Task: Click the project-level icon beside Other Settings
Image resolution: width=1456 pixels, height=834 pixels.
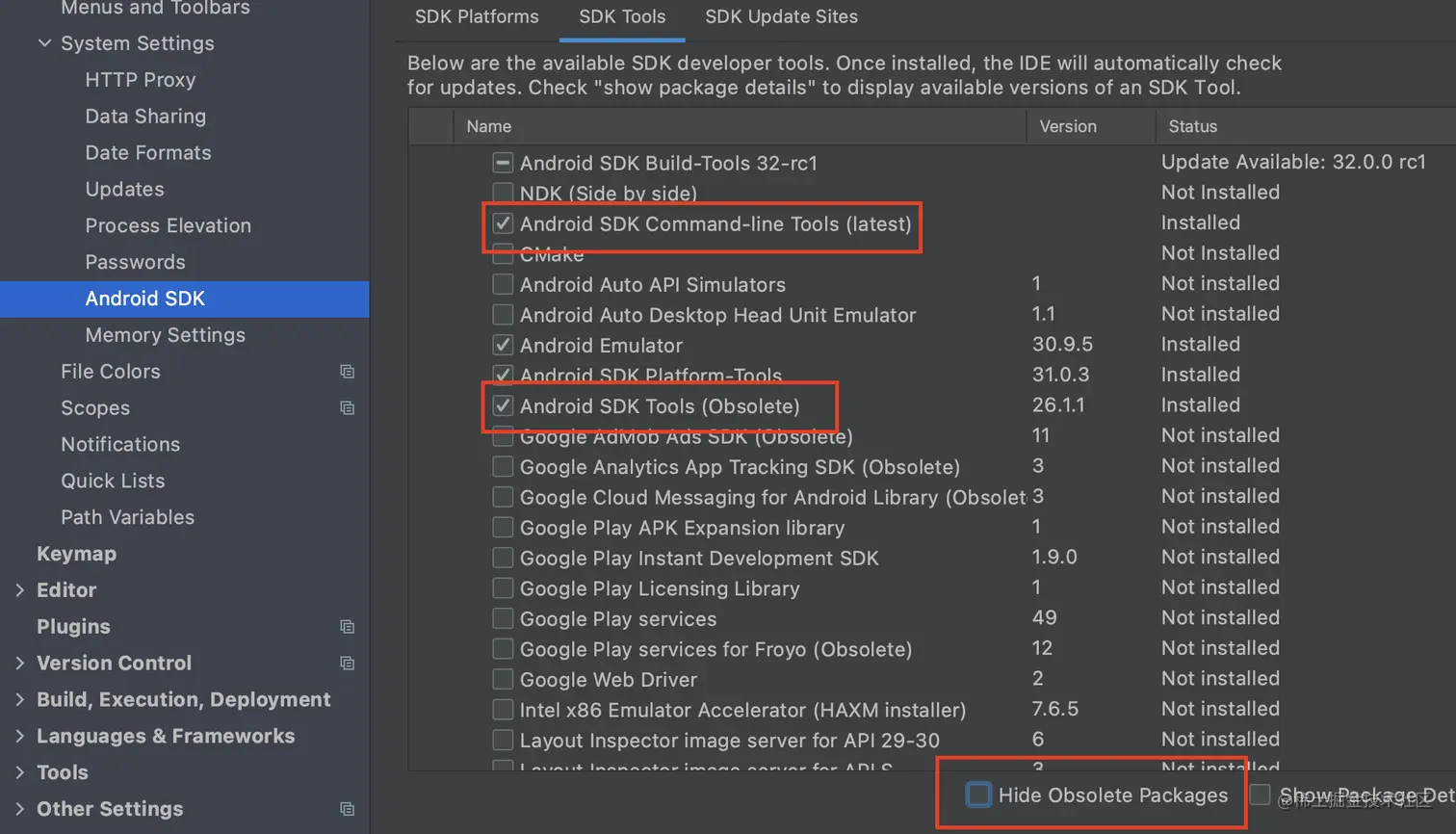Action: (348, 809)
